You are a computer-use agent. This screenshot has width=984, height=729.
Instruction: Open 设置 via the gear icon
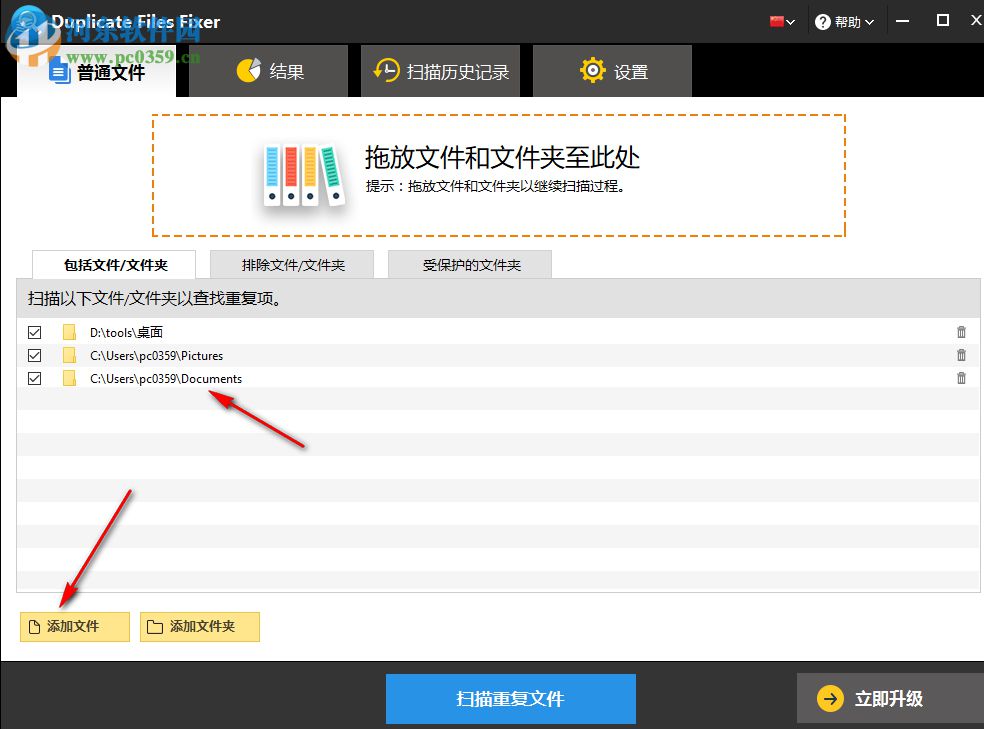point(592,70)
